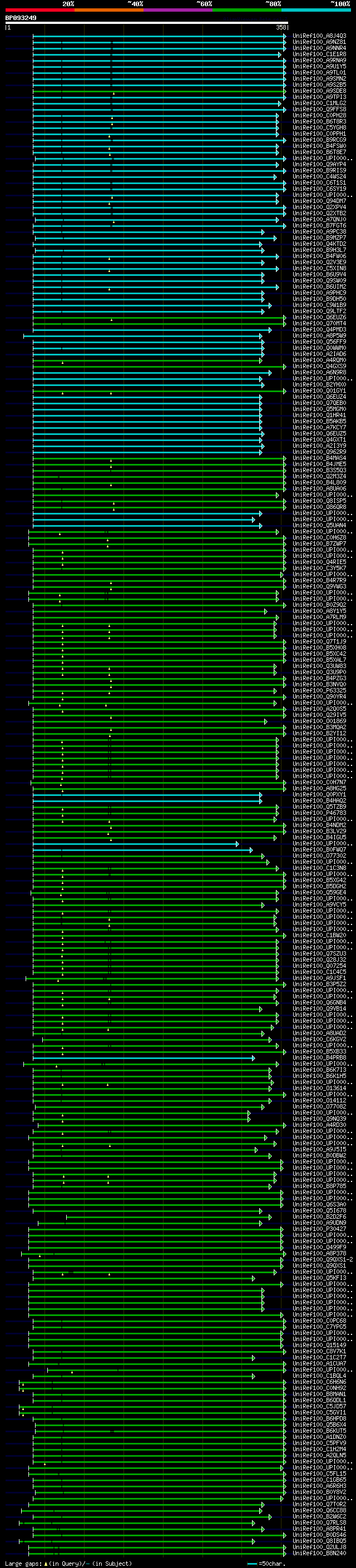Open UniRef100_Q9LTF2 hit
356x1568 pixels.
click(x=319, y=311)
